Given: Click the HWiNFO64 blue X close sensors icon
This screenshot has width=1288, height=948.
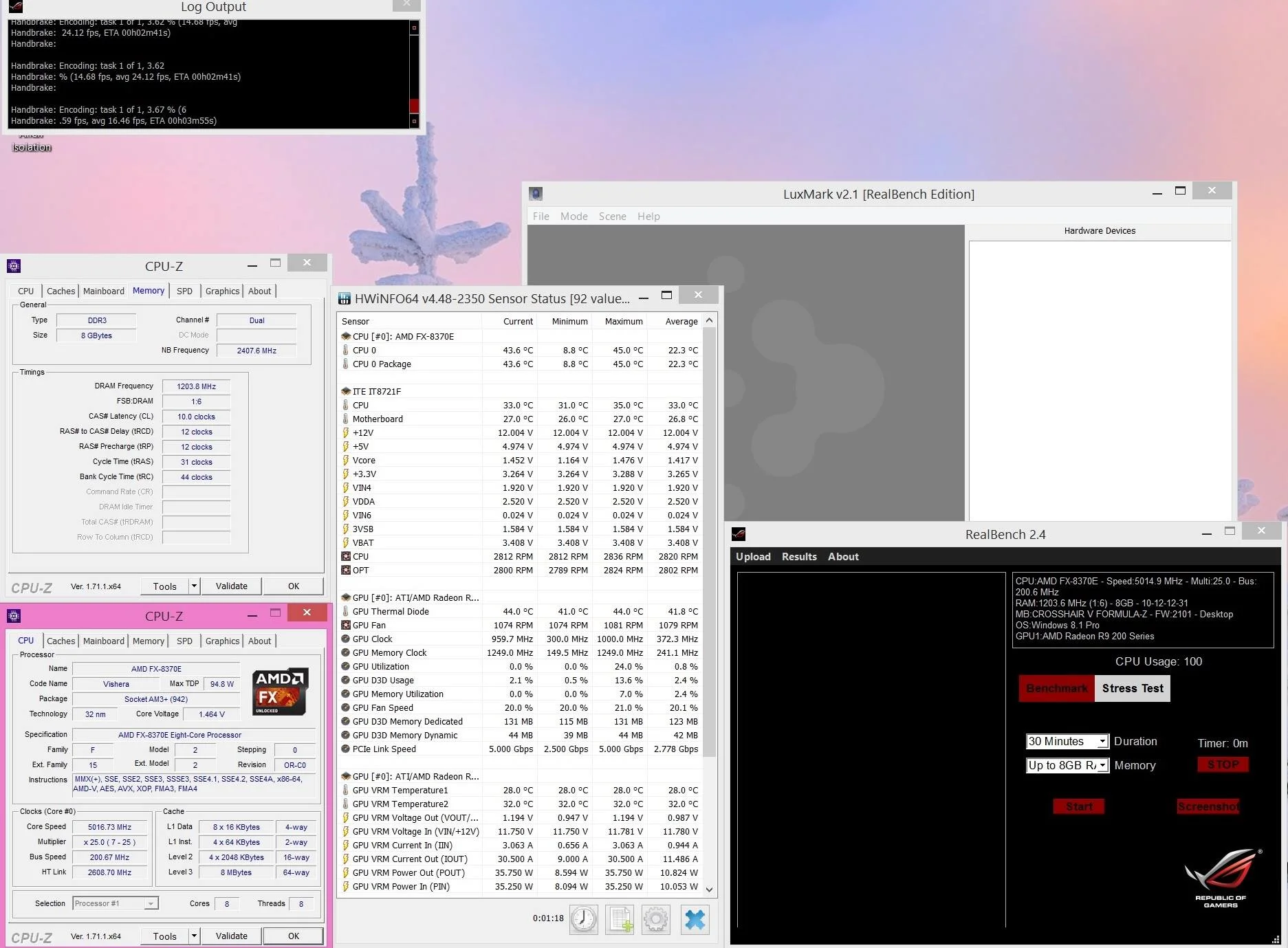Looking at the screenshot, I should [695, 919].
